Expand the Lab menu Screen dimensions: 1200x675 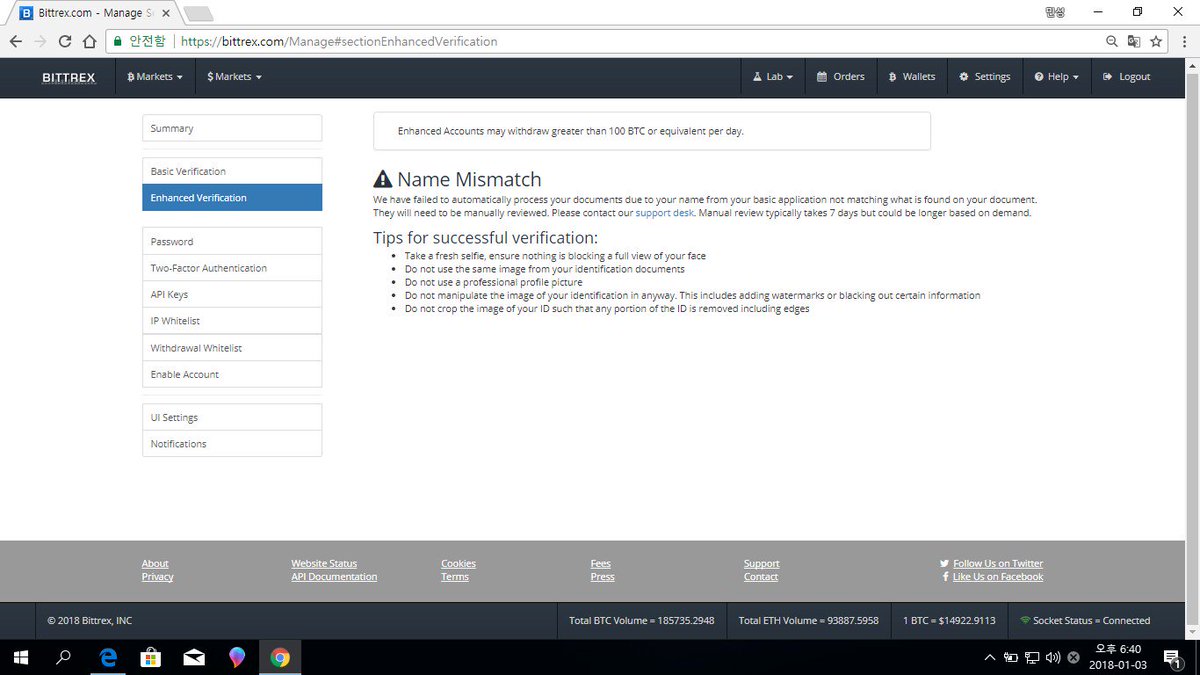[x=773, y=77]
